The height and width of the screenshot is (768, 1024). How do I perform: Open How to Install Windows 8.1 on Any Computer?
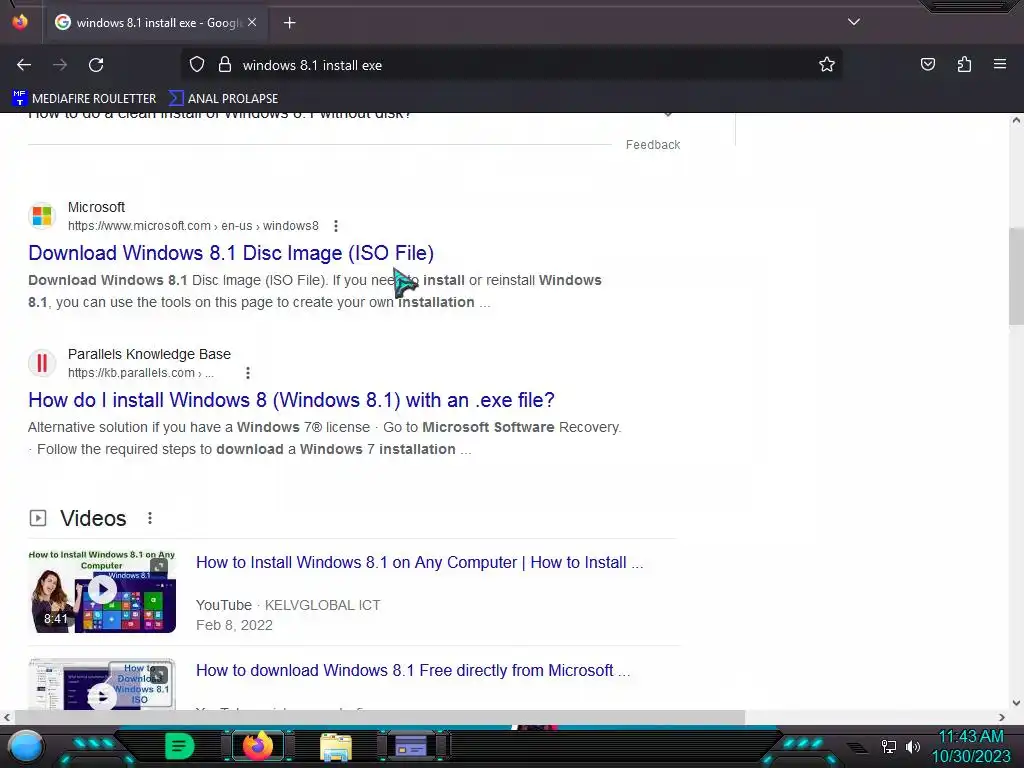(419, 562)
